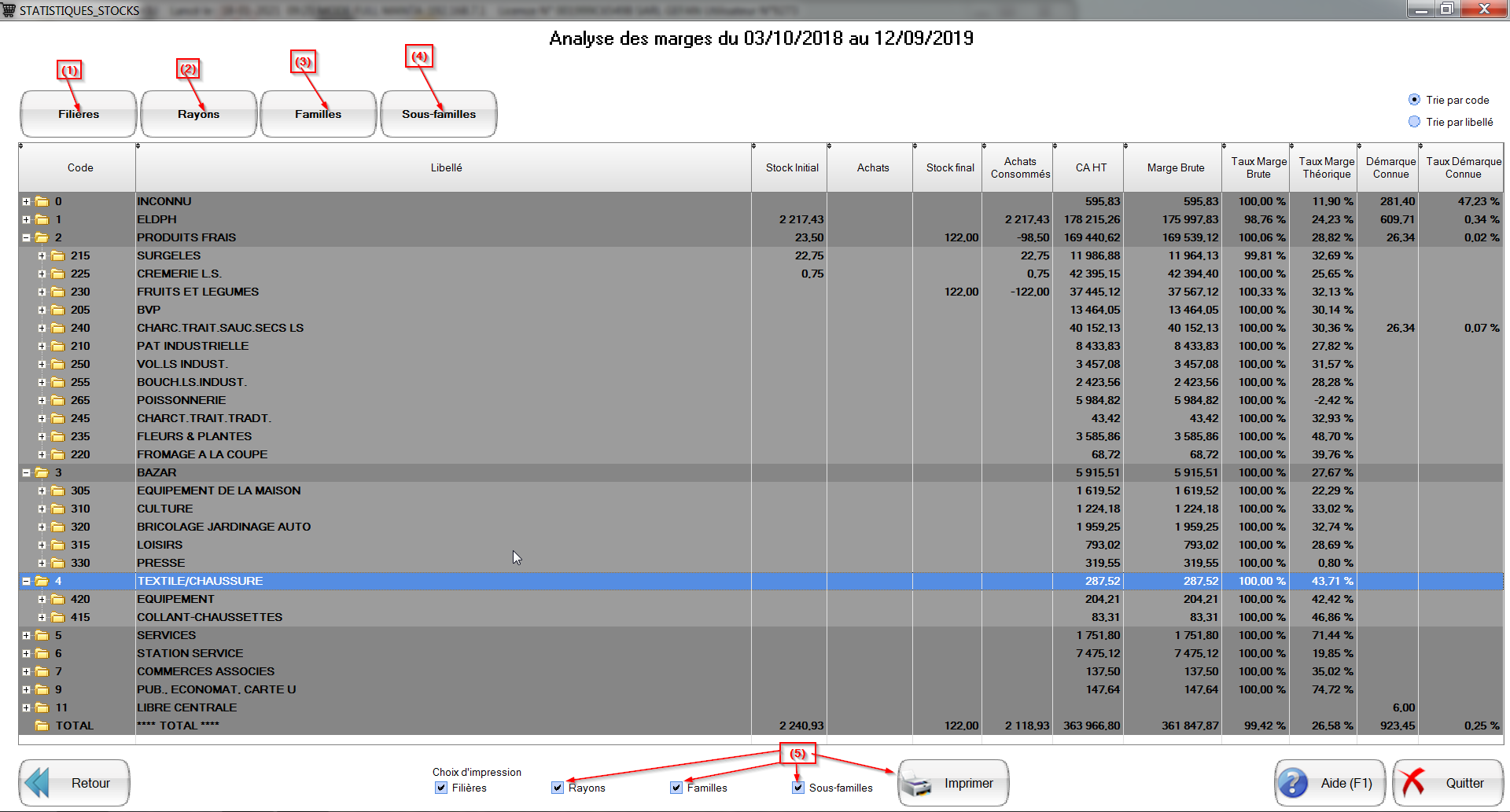Image resolution: width=1510 pixels, height=812 pixels.
Task: Click the folder icon of the TOTAL row
Action: pyautogui.click(x=42, y=726)
